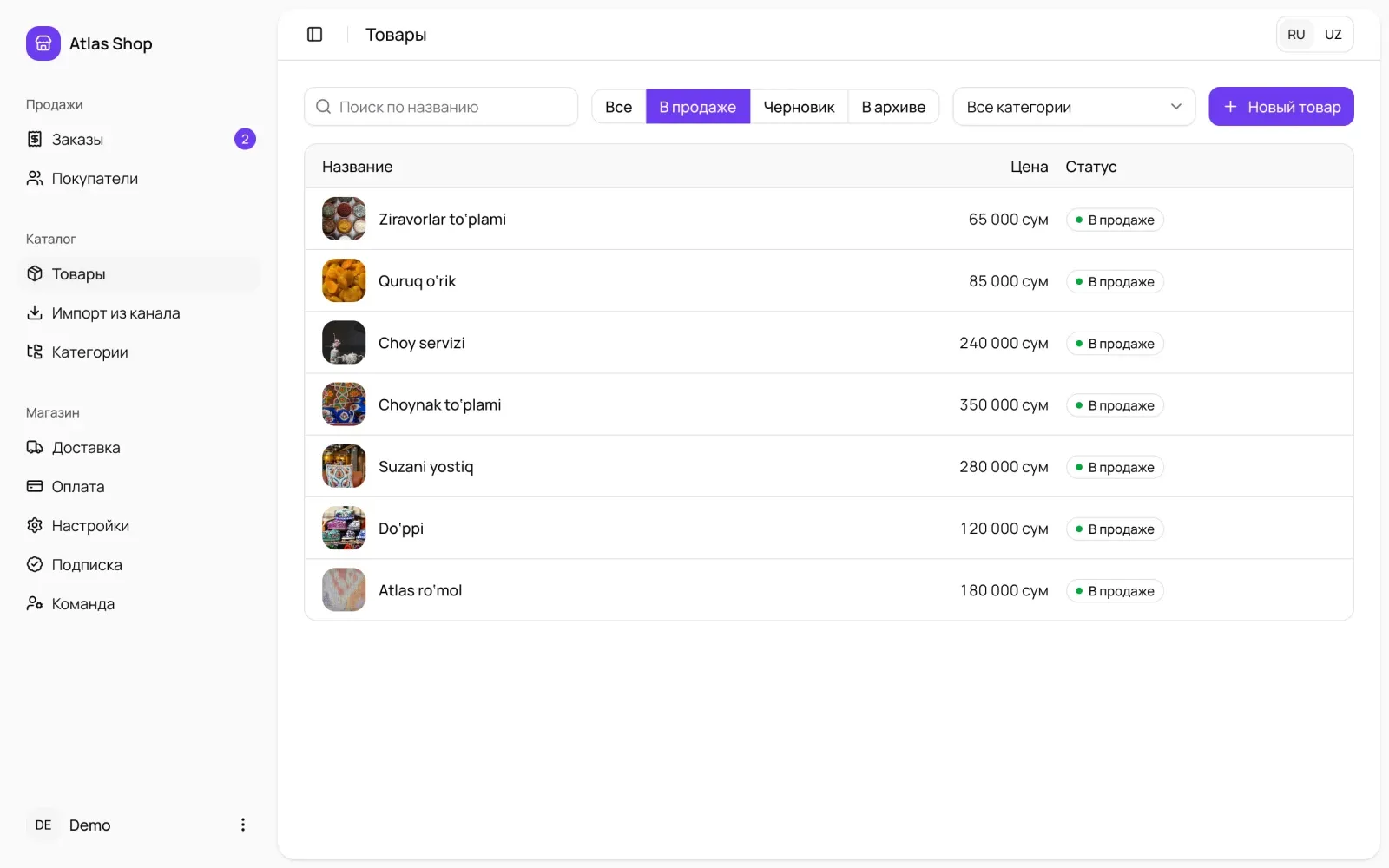Open the Quruq o'rik thumbnail
The image size is (1389, 868).
tap(344, 280)
